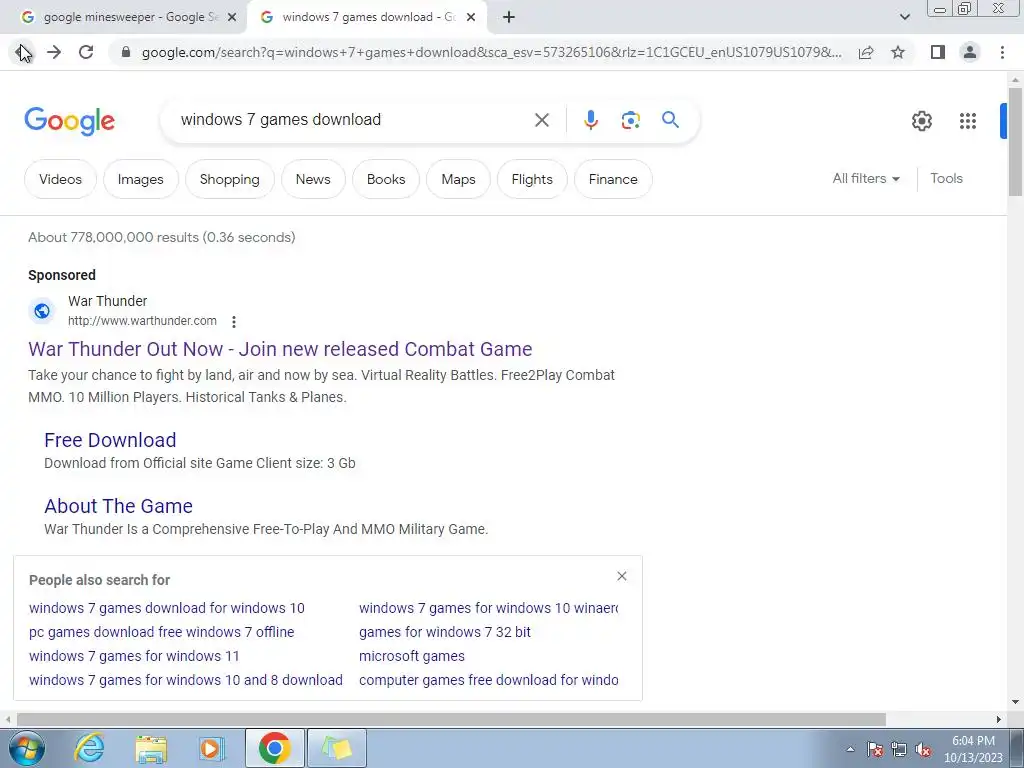This screenshot has width=1024, height=768.
Task: Open the About The Game sitelink
Action: tap(118, 506)
